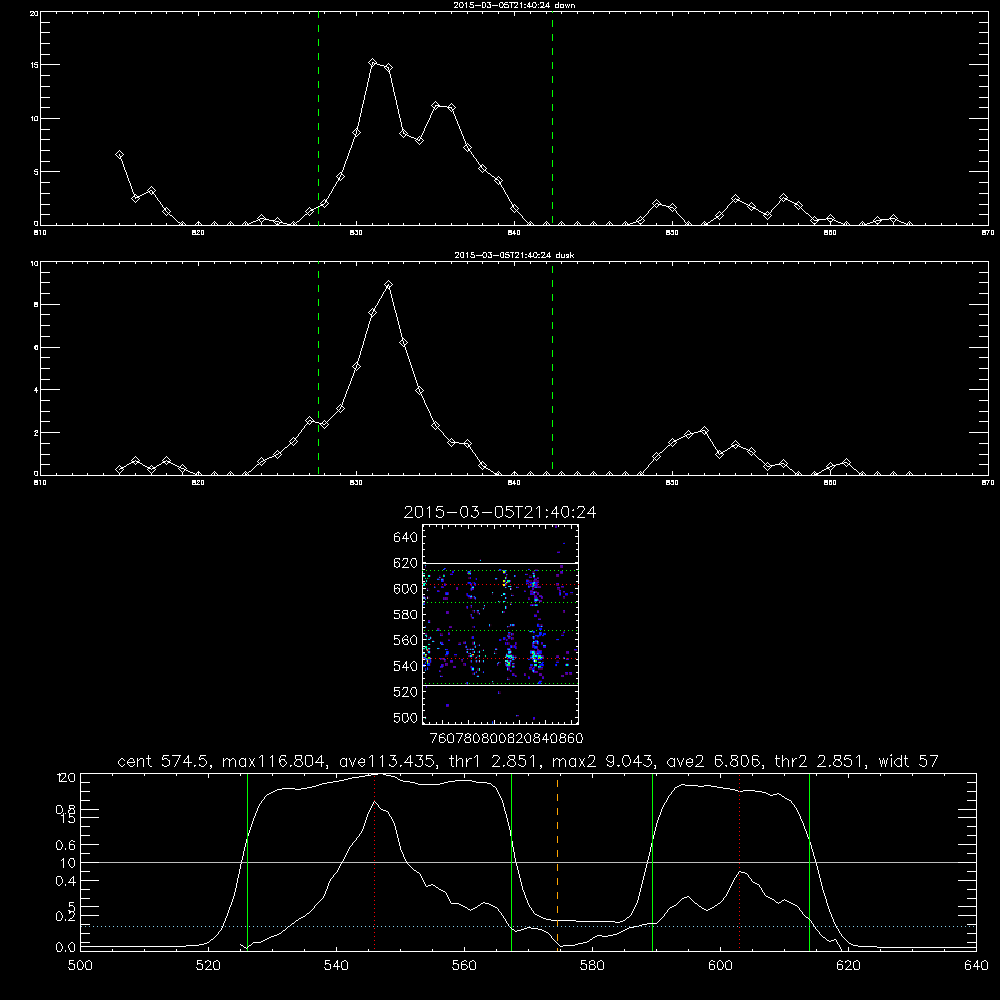
Task: Click the '600' x-axis label on bottom plot
Action: pyautogui.click(x=721, y=965)
